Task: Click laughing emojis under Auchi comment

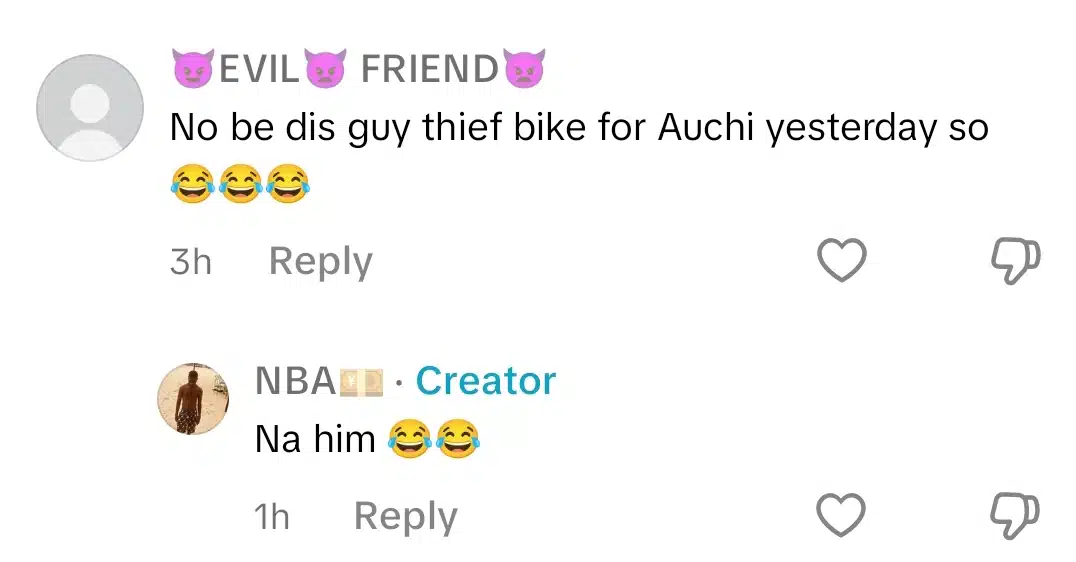Action: (x=240, y=183)
